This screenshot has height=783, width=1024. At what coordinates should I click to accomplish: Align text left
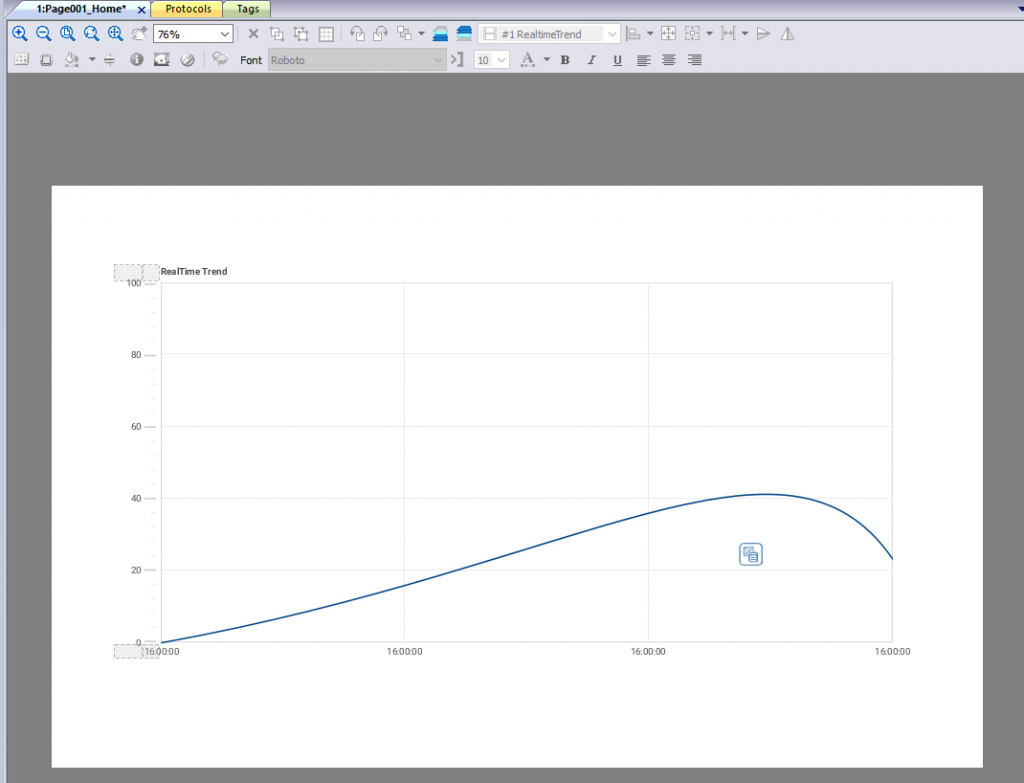[643, 60]
